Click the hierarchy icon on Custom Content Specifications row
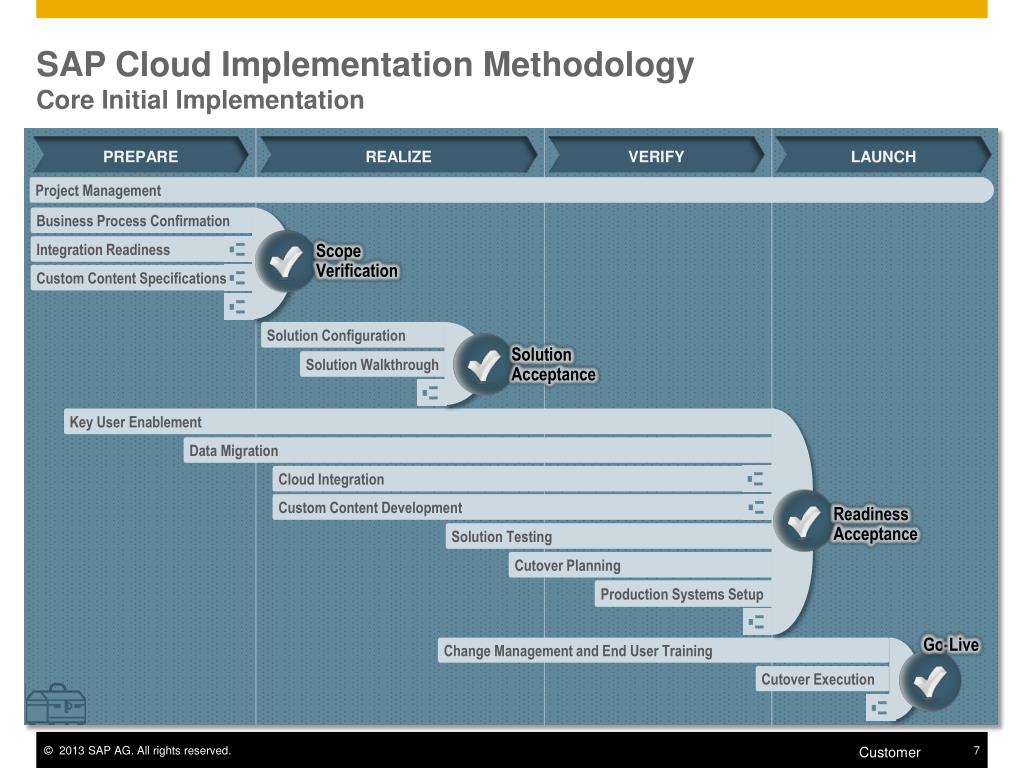Image resolution: width=1024 pixels, height=768 pixels. 238,278
